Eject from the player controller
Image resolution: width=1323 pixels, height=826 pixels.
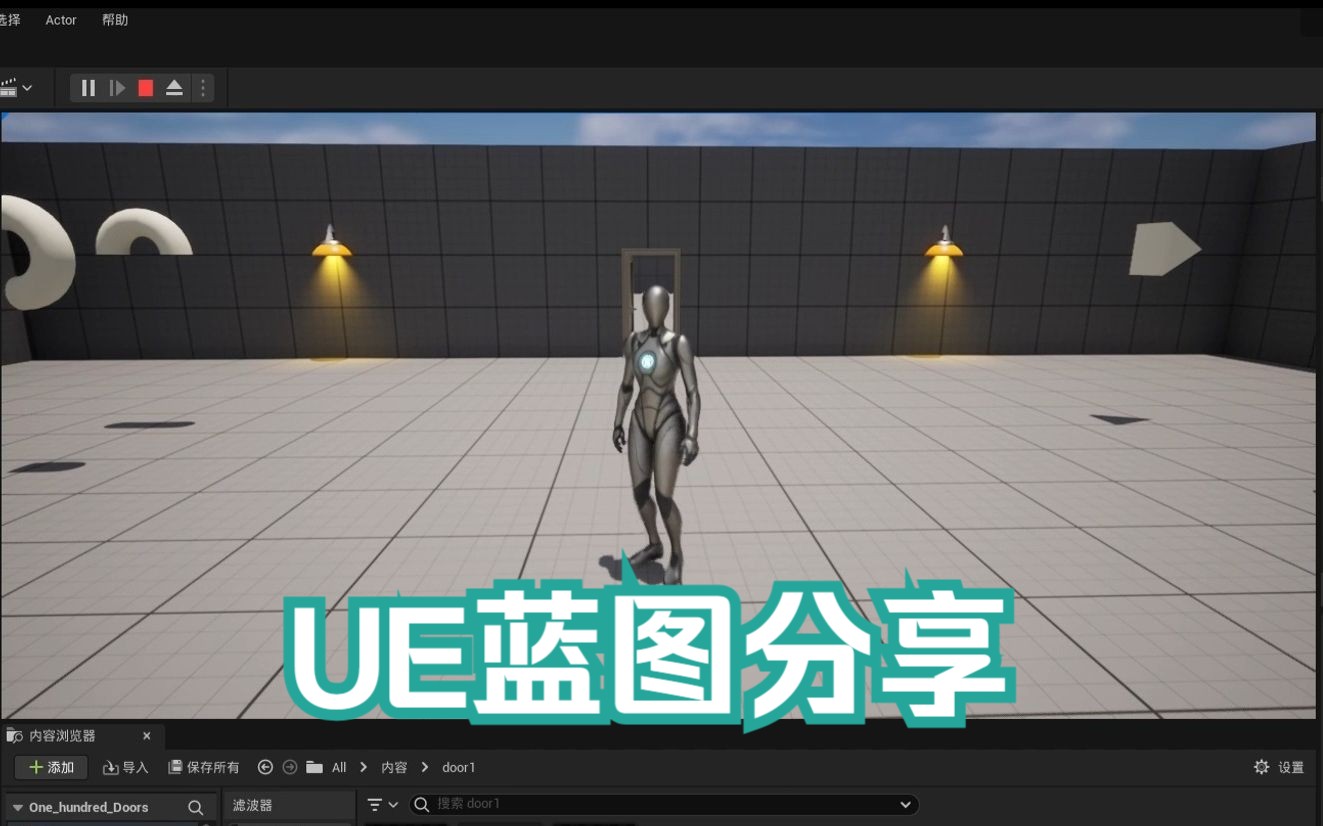(174, 88)
